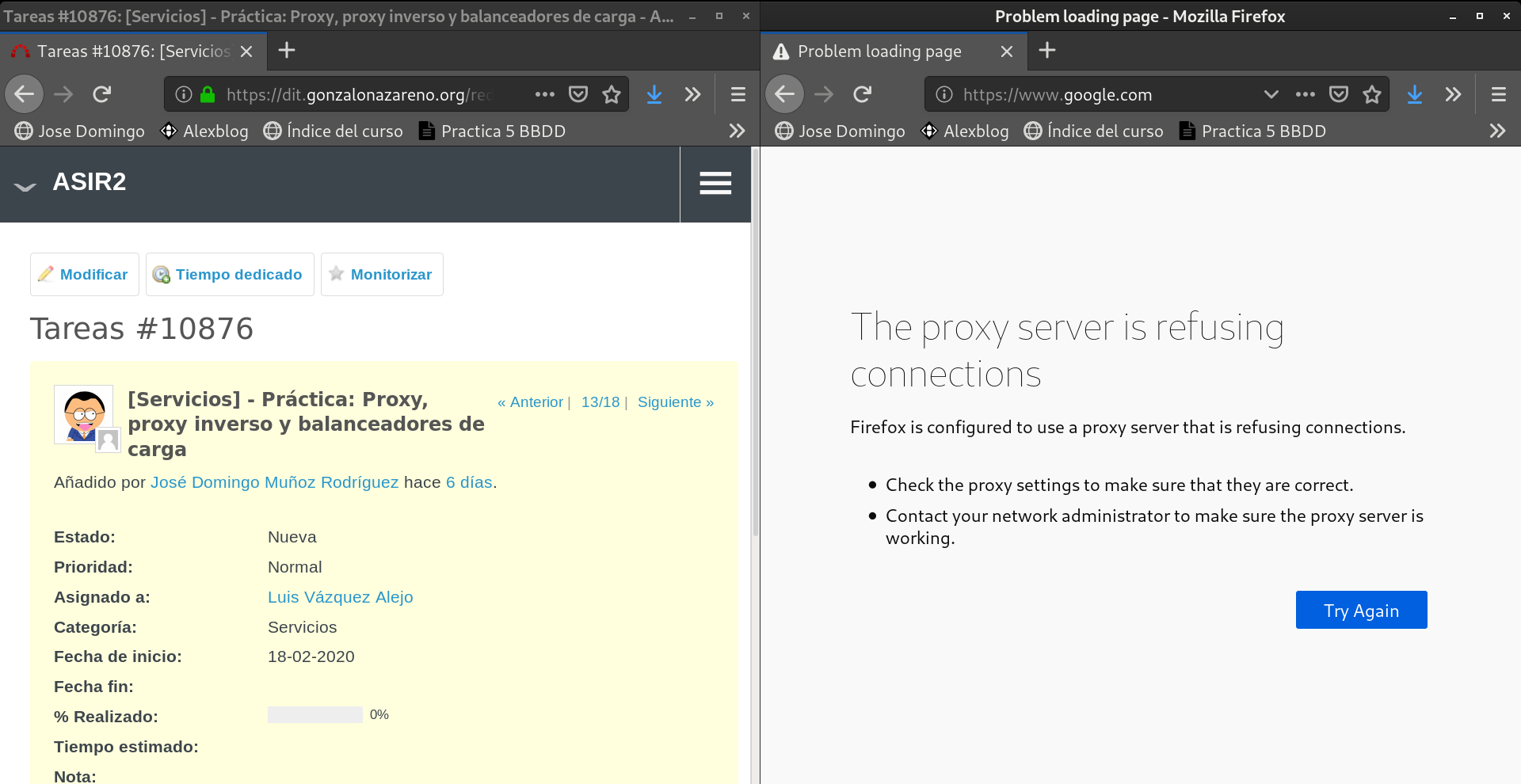Bookmark the google.com page with star icon

(x=1372, y=94)
